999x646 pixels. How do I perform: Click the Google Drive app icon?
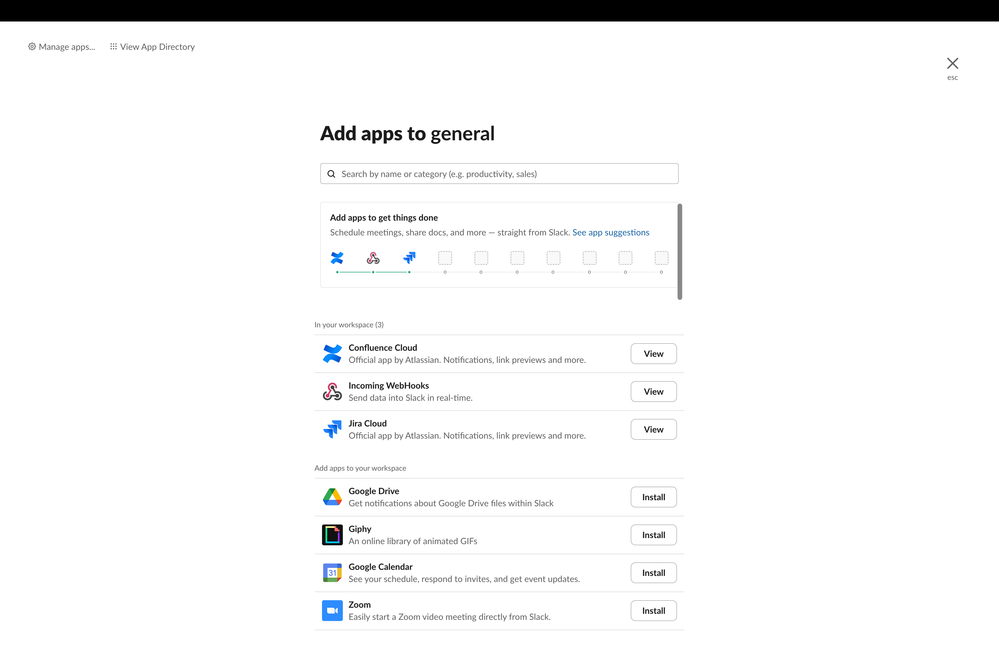pos(332,496)
